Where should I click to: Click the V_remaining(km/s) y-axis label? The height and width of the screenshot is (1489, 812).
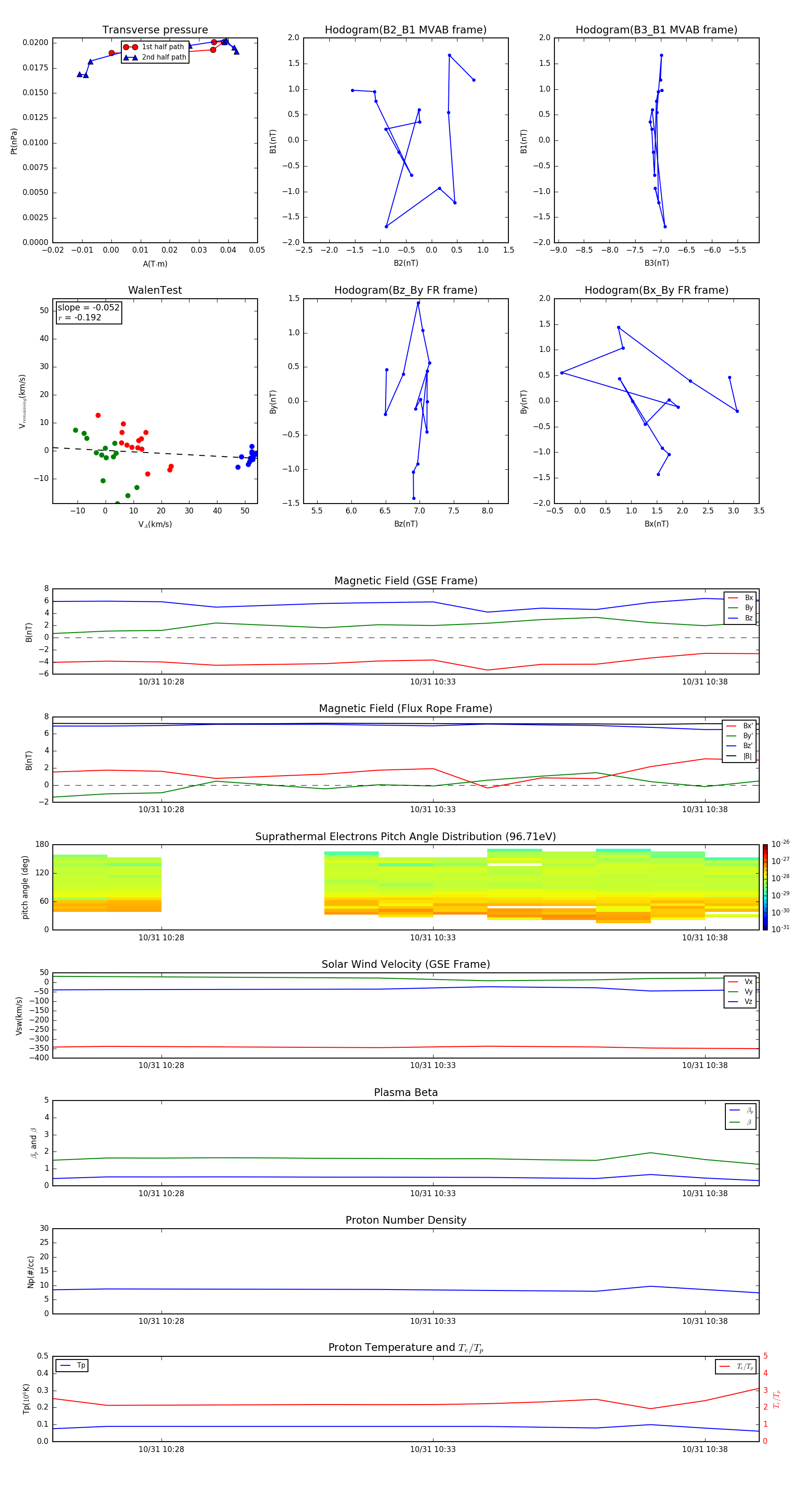22,401
